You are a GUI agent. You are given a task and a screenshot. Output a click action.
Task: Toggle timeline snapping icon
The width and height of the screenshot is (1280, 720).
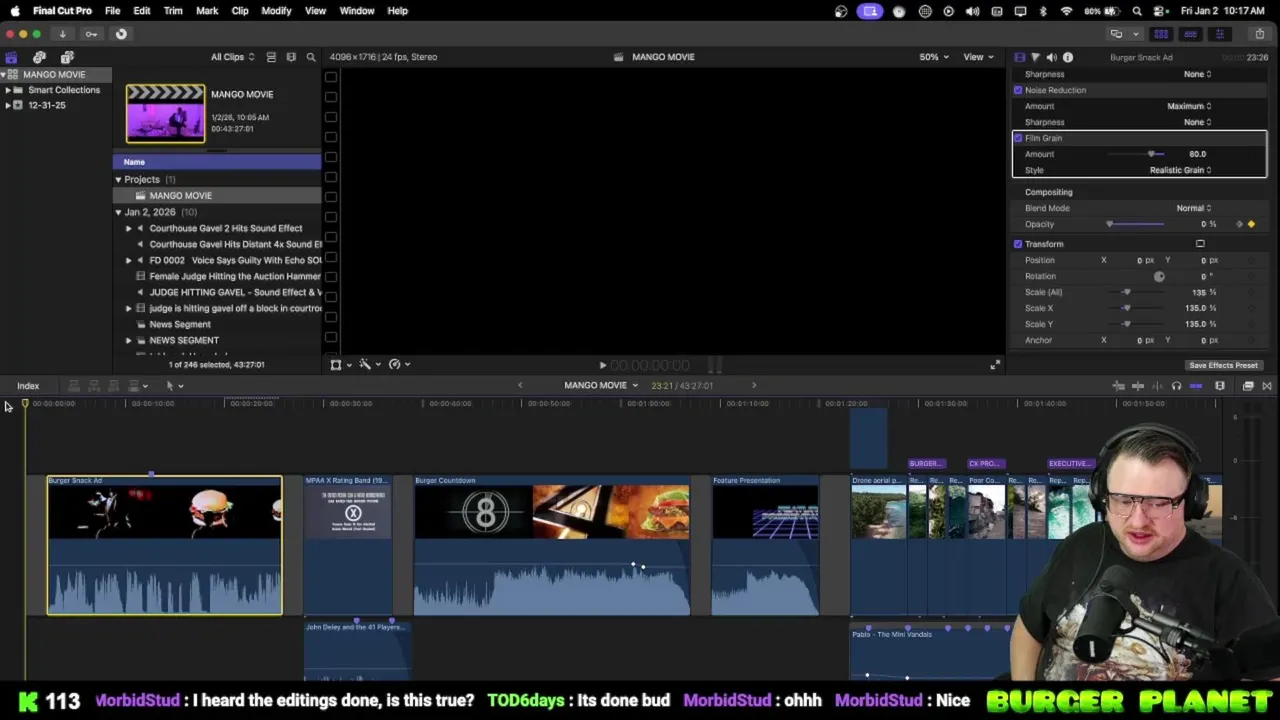(x=1196, y=386)
